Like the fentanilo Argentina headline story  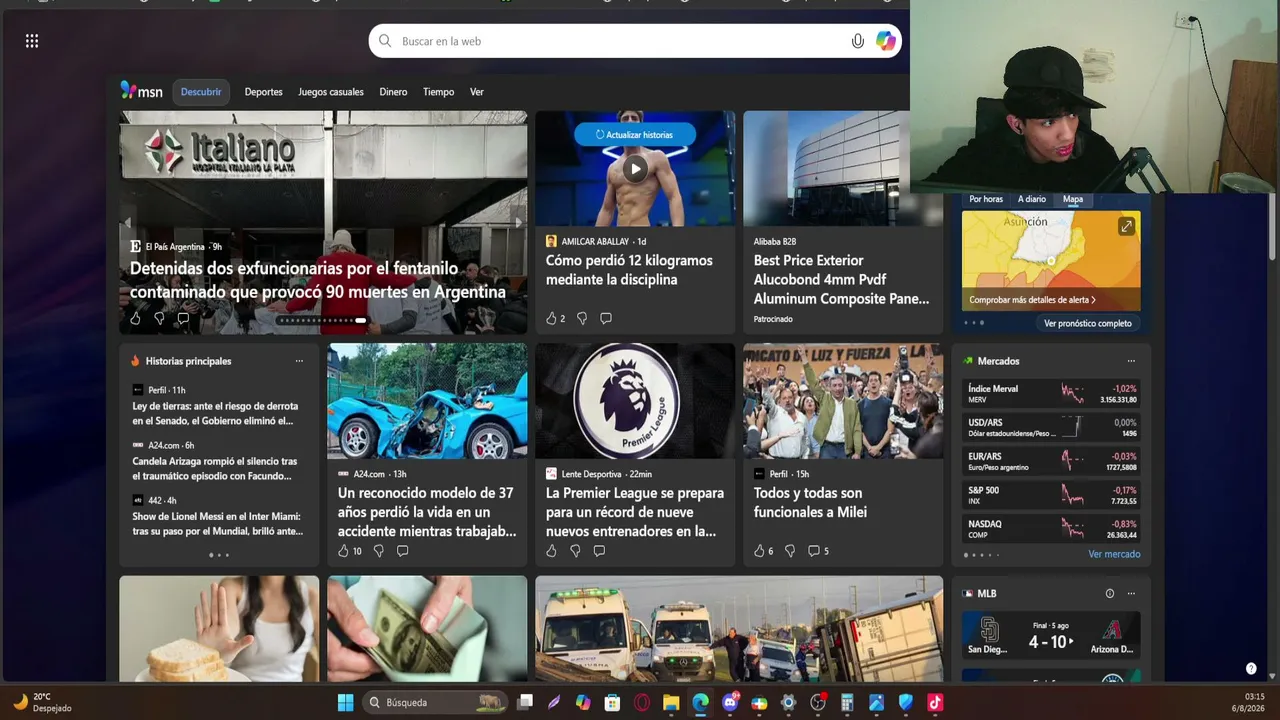point(135,318)
